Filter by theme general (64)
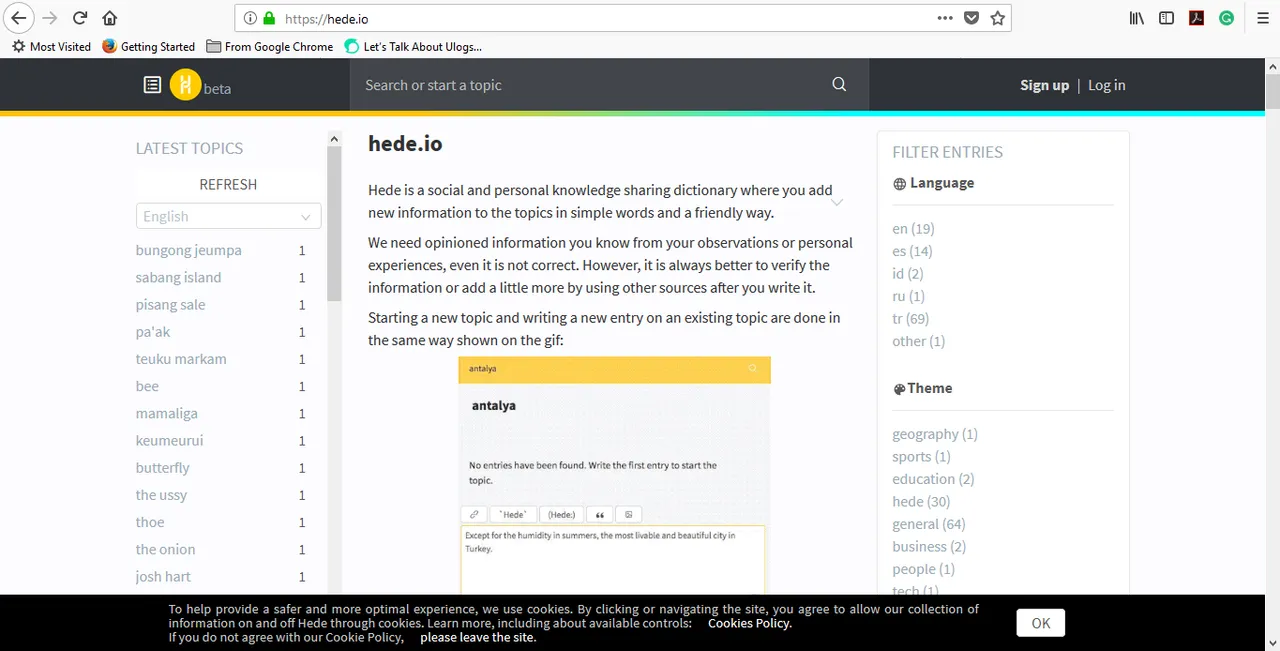1280x651 pixels. [929, 524]
